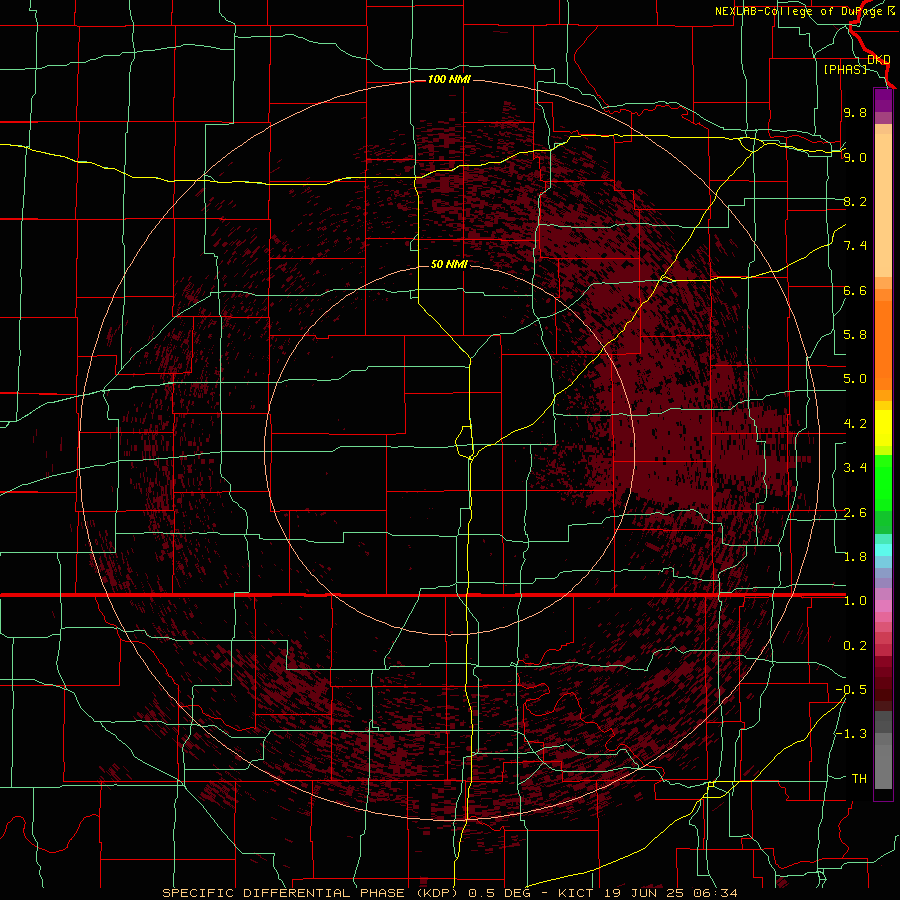The image size is (900, 900).
Task: Click the 0.2 color scale value
Action: [855, 646]
